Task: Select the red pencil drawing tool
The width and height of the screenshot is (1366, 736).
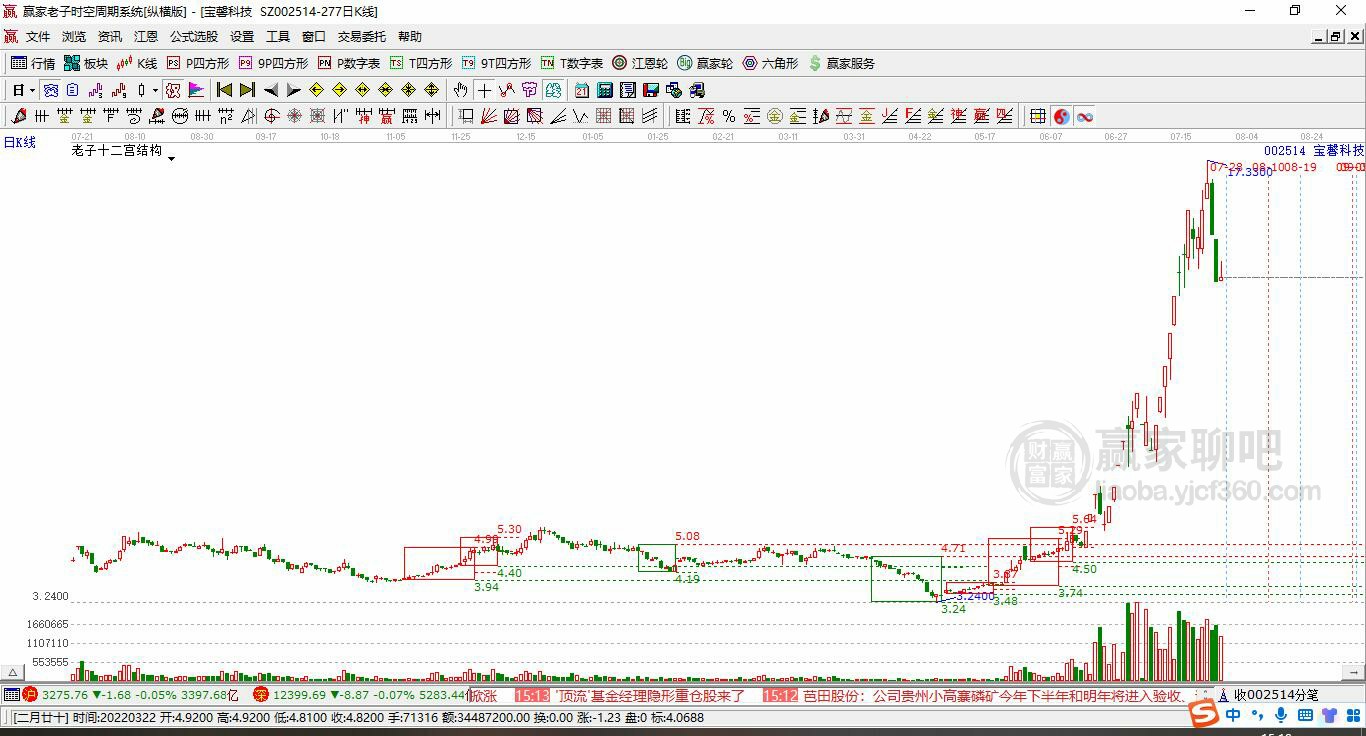Action: pyautogui.click(x=19, y=116)
